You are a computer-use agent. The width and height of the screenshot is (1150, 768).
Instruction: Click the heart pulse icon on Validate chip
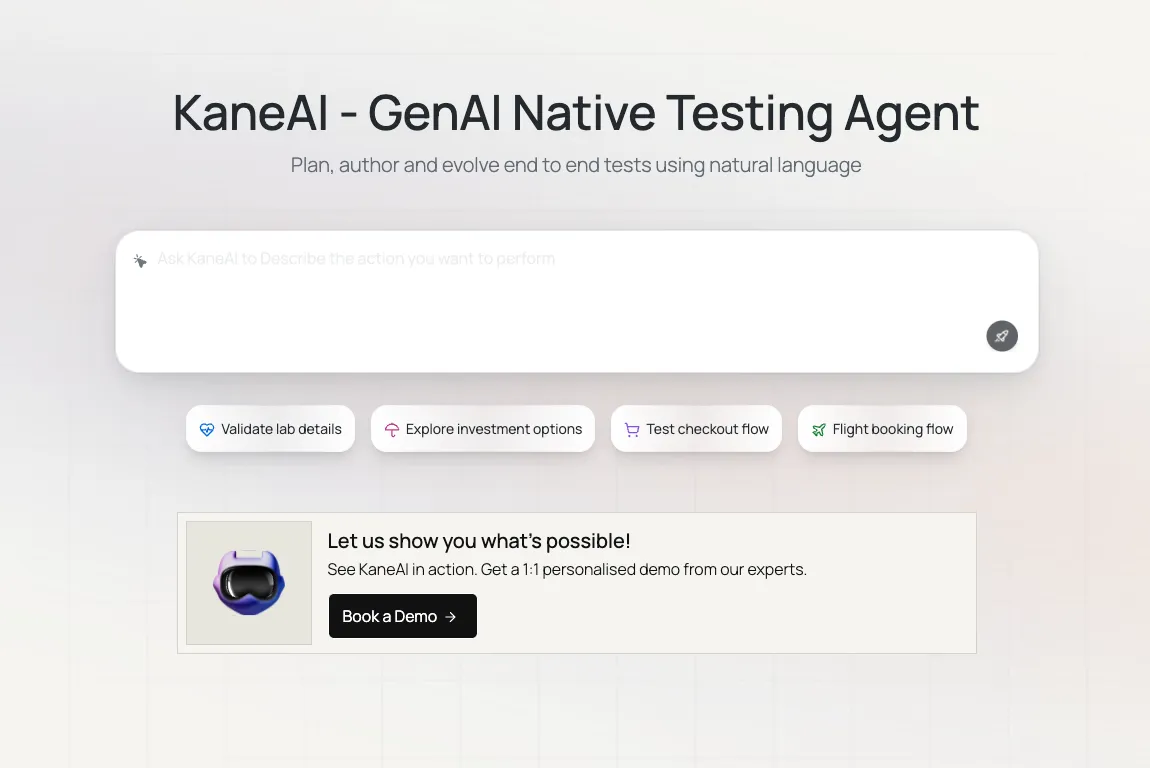point(207,429)
